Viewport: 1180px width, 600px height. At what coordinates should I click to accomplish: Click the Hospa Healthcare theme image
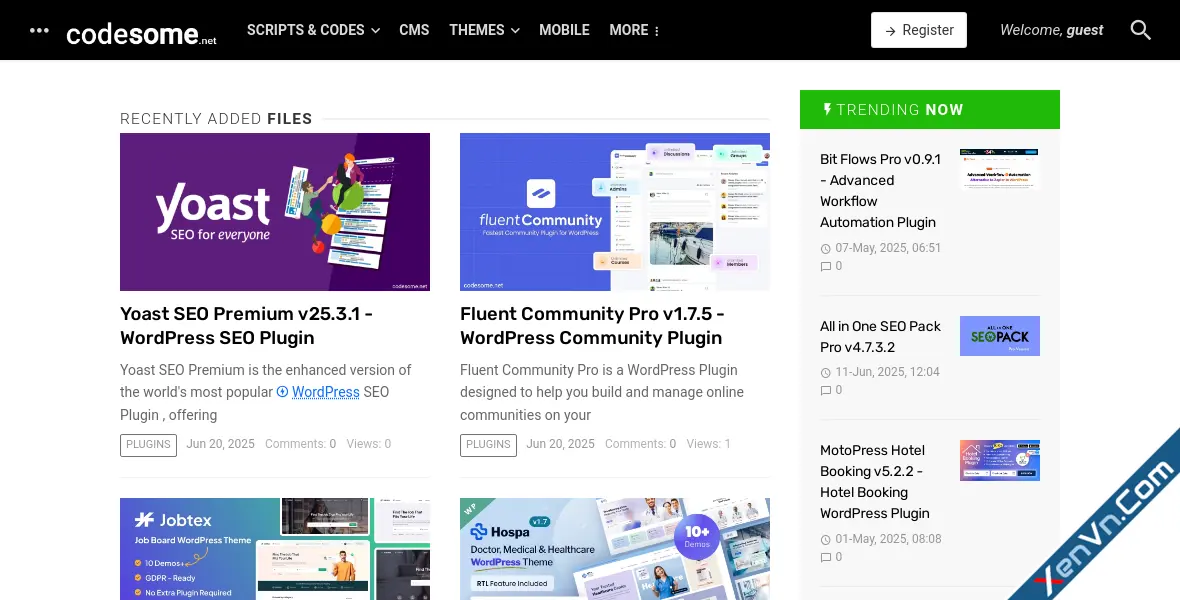click(x=615, y=549)
